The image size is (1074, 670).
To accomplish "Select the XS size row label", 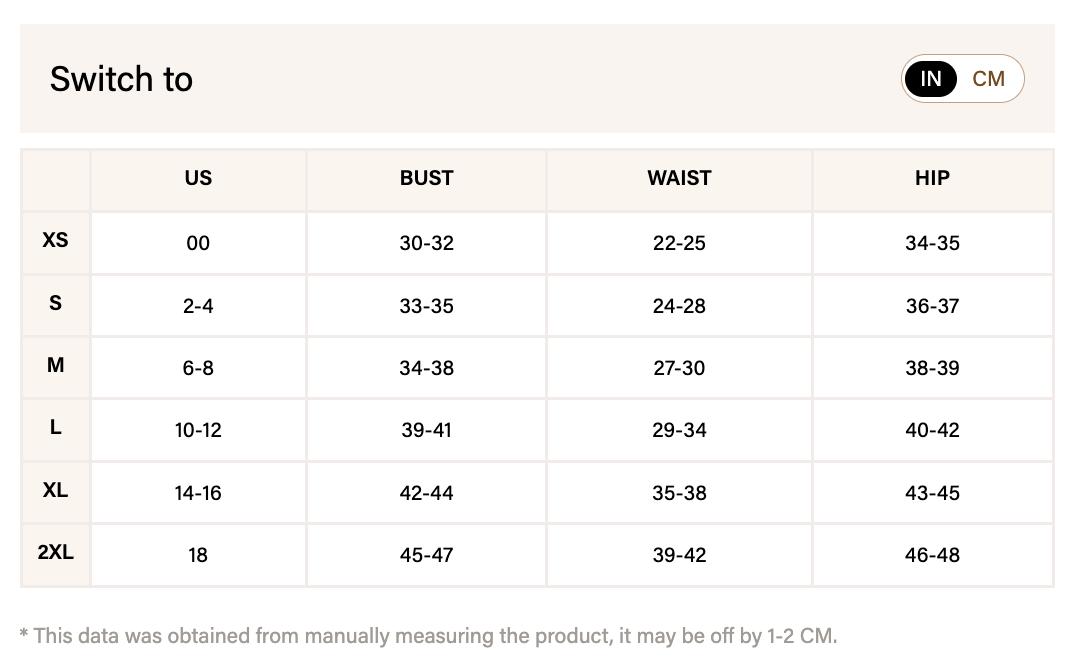I will [x=55, y=242].
